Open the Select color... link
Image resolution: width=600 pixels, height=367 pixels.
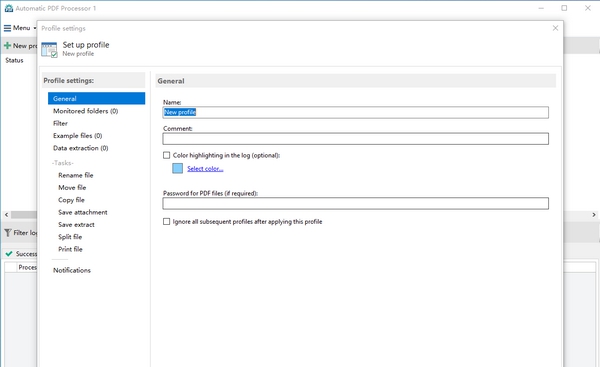tap(205, 169)
